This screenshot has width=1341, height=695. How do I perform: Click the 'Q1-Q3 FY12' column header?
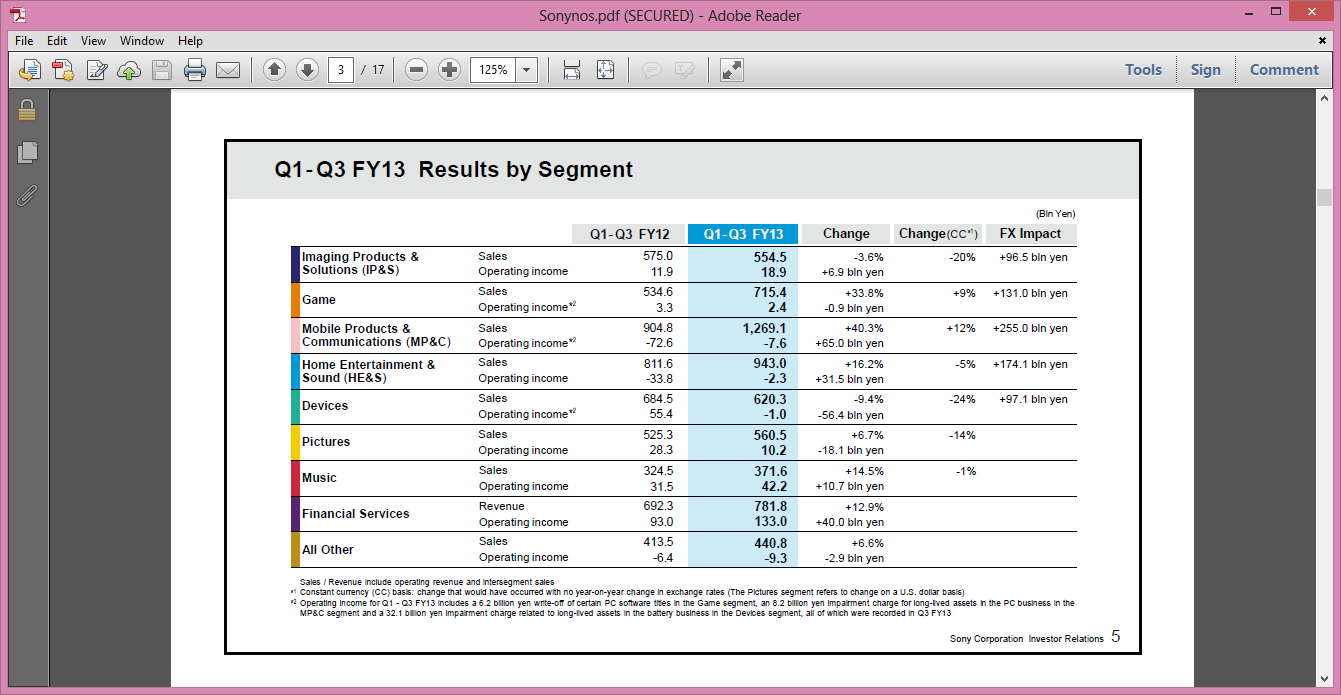point(628,234)
